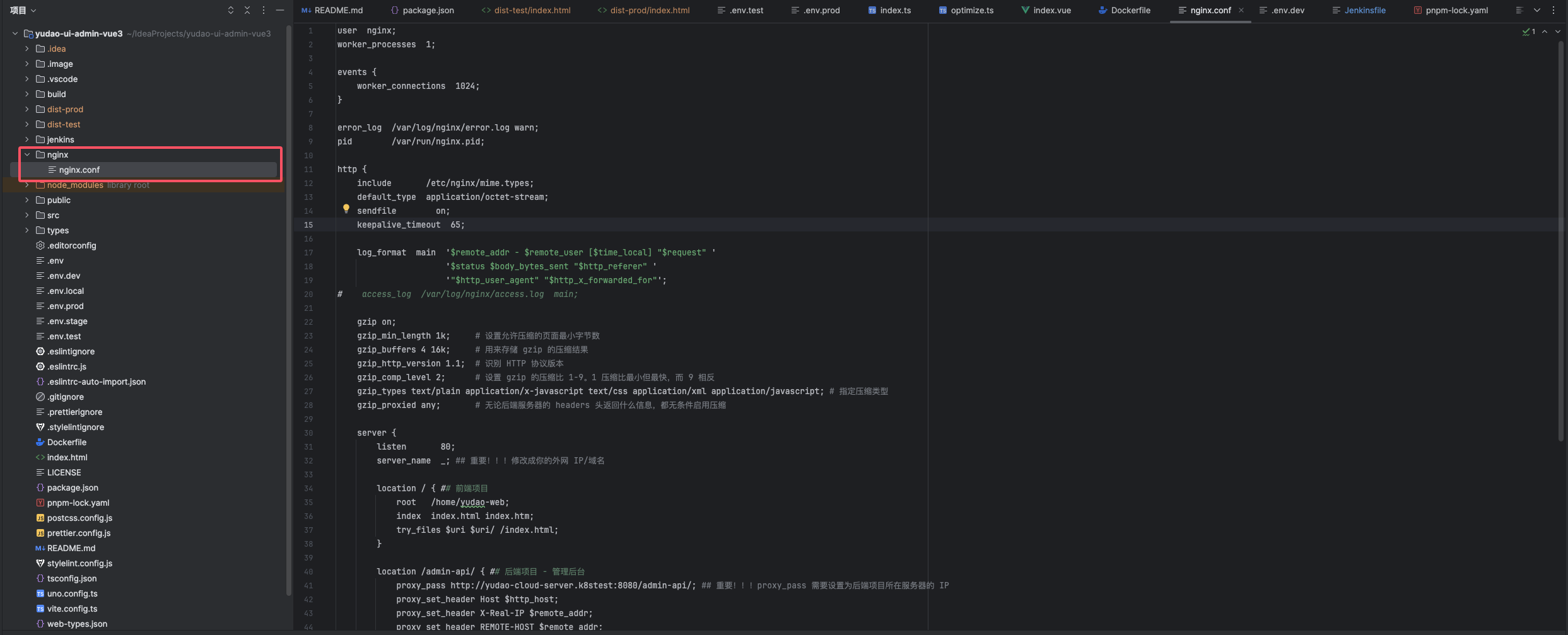Expand the src folder

[x=26, y=215]
